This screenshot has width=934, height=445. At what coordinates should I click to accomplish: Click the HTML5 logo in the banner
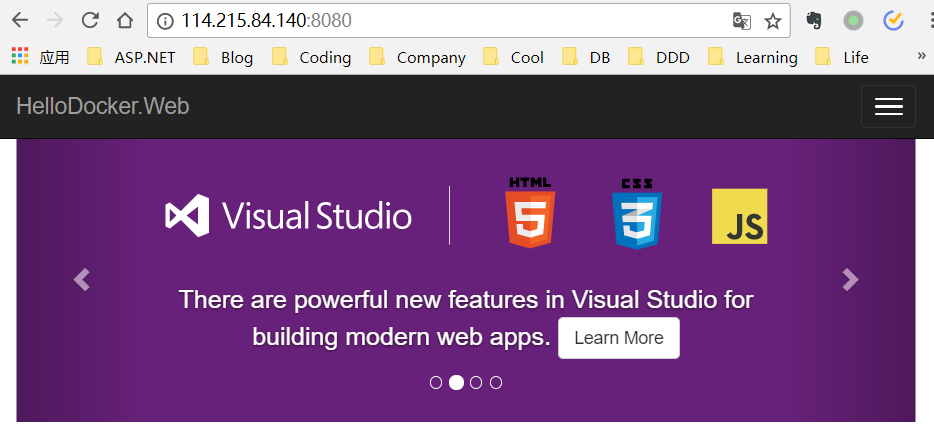[x=530, y=213]
